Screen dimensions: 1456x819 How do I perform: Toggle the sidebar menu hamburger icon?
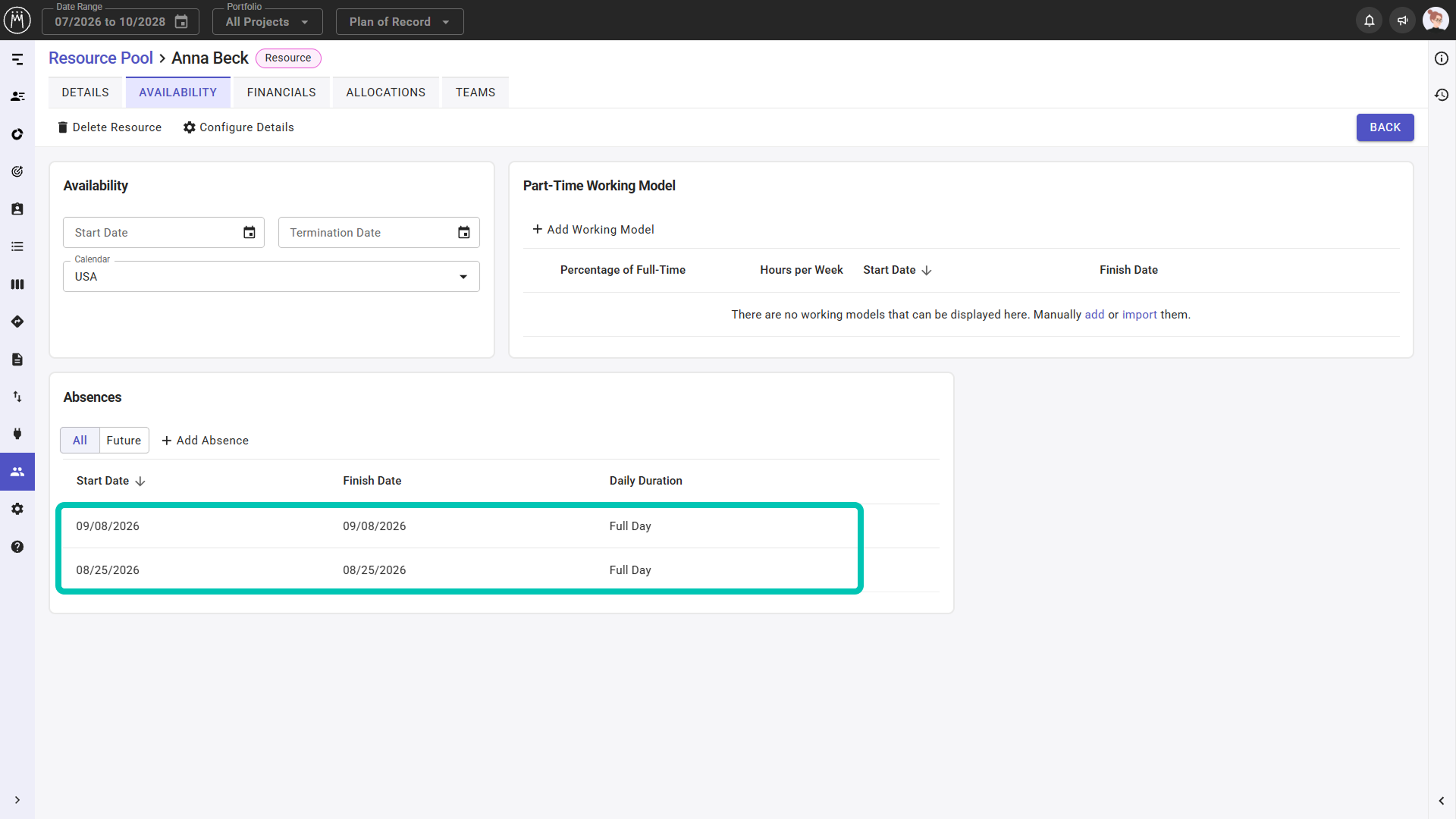[17, 59]
